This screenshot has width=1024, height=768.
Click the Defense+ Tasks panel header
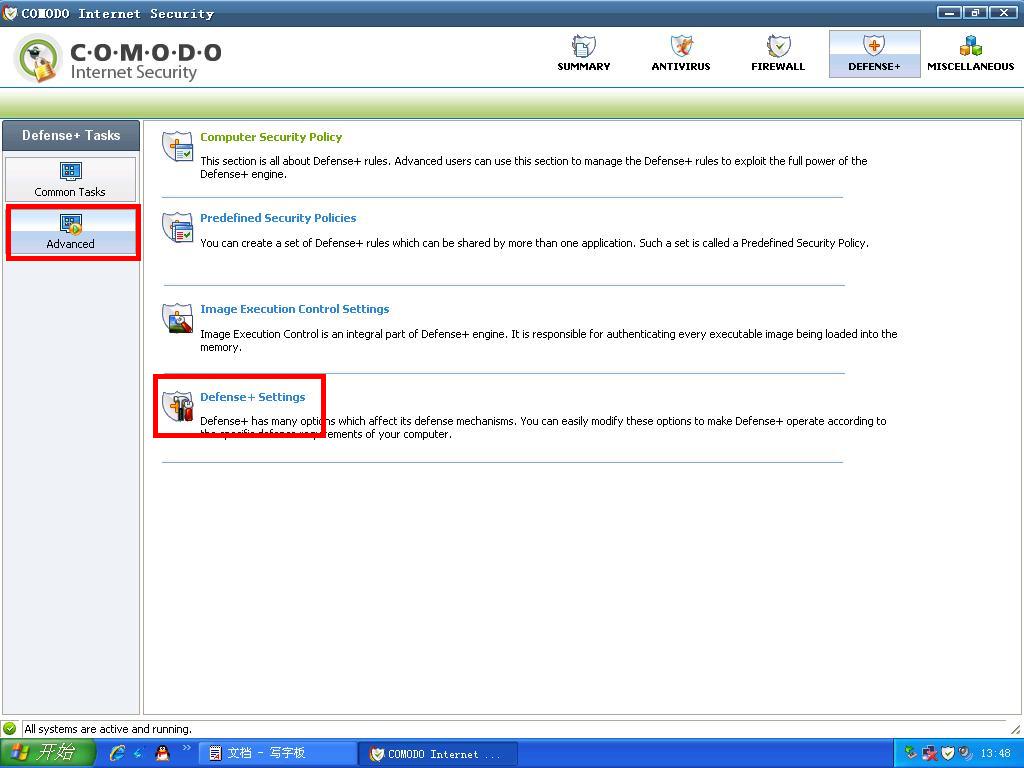[x=71, y=136]
